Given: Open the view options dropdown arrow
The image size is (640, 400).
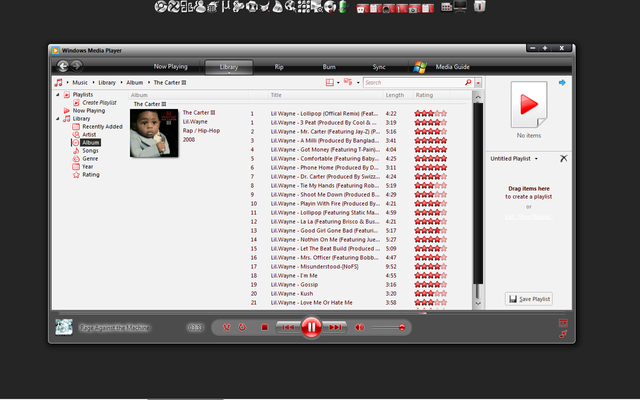Looking at the screenshot, I should 358,83.
